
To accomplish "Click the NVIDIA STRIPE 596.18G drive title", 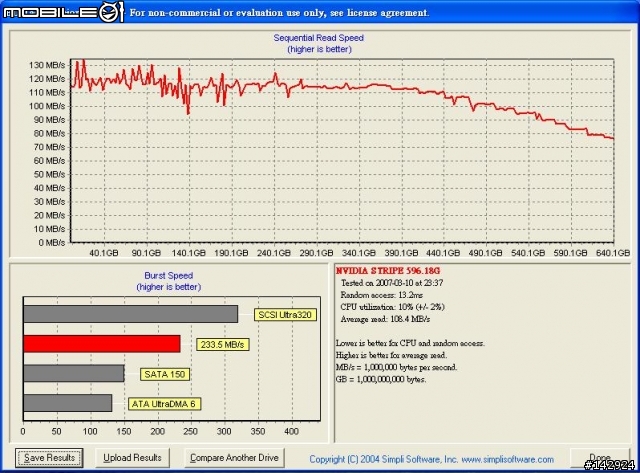I will [388, 271].
